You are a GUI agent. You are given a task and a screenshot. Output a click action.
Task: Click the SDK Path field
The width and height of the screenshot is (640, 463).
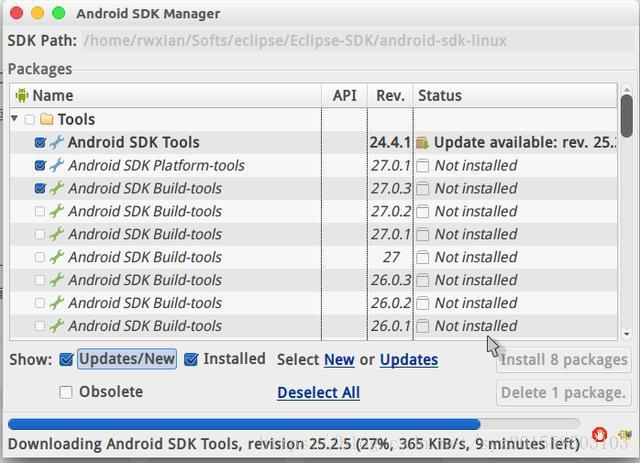pyautogui.click(x=358, y=40)
